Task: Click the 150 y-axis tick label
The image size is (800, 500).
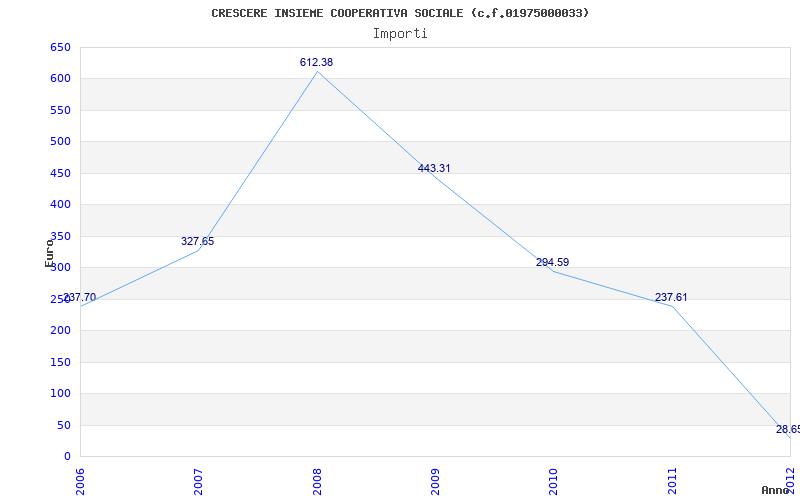Action: tap(60, 362)
